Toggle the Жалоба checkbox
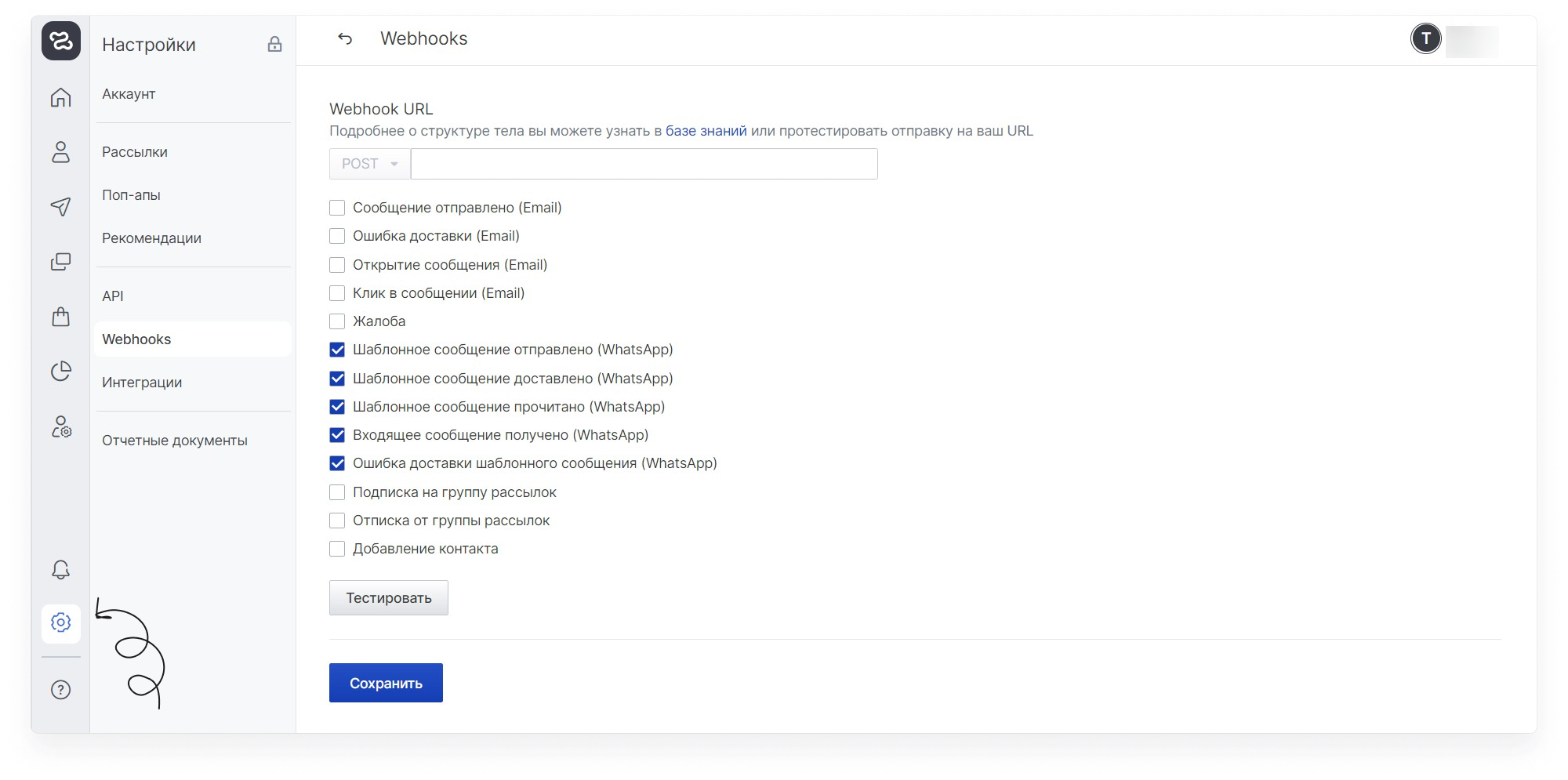Screen dimensions: 1568x780 (x=337, y=321)
